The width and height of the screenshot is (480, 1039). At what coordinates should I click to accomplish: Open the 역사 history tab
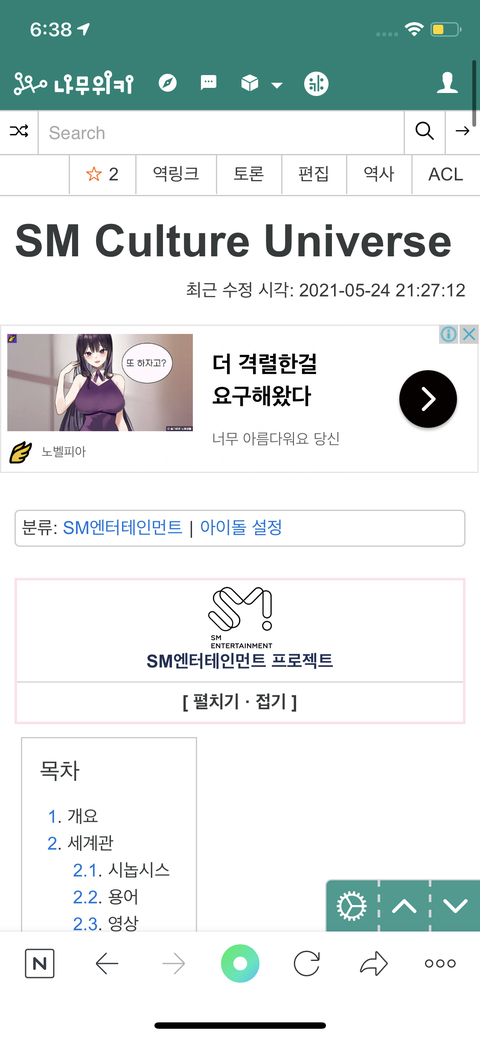(x=379, y=175)
